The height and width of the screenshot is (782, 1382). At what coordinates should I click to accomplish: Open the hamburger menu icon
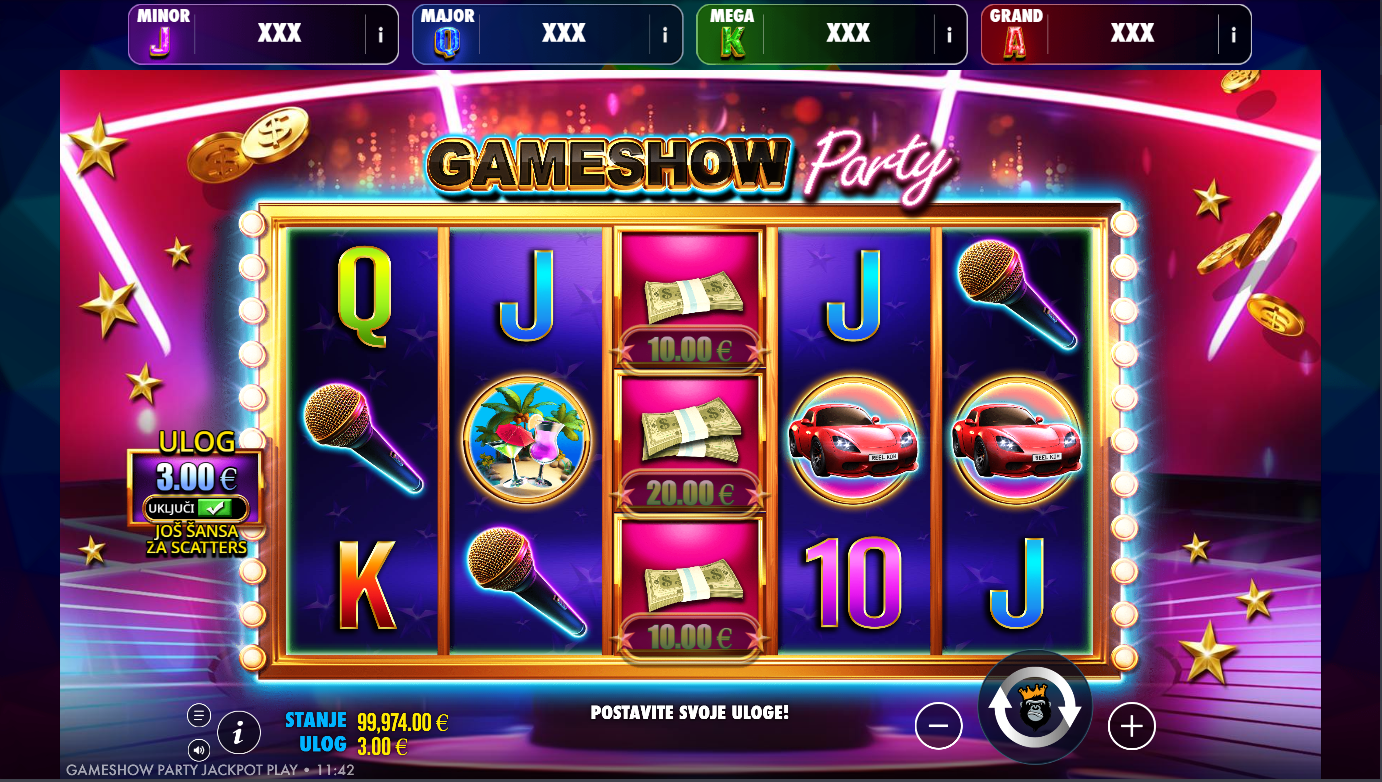(x=198, y=715)
